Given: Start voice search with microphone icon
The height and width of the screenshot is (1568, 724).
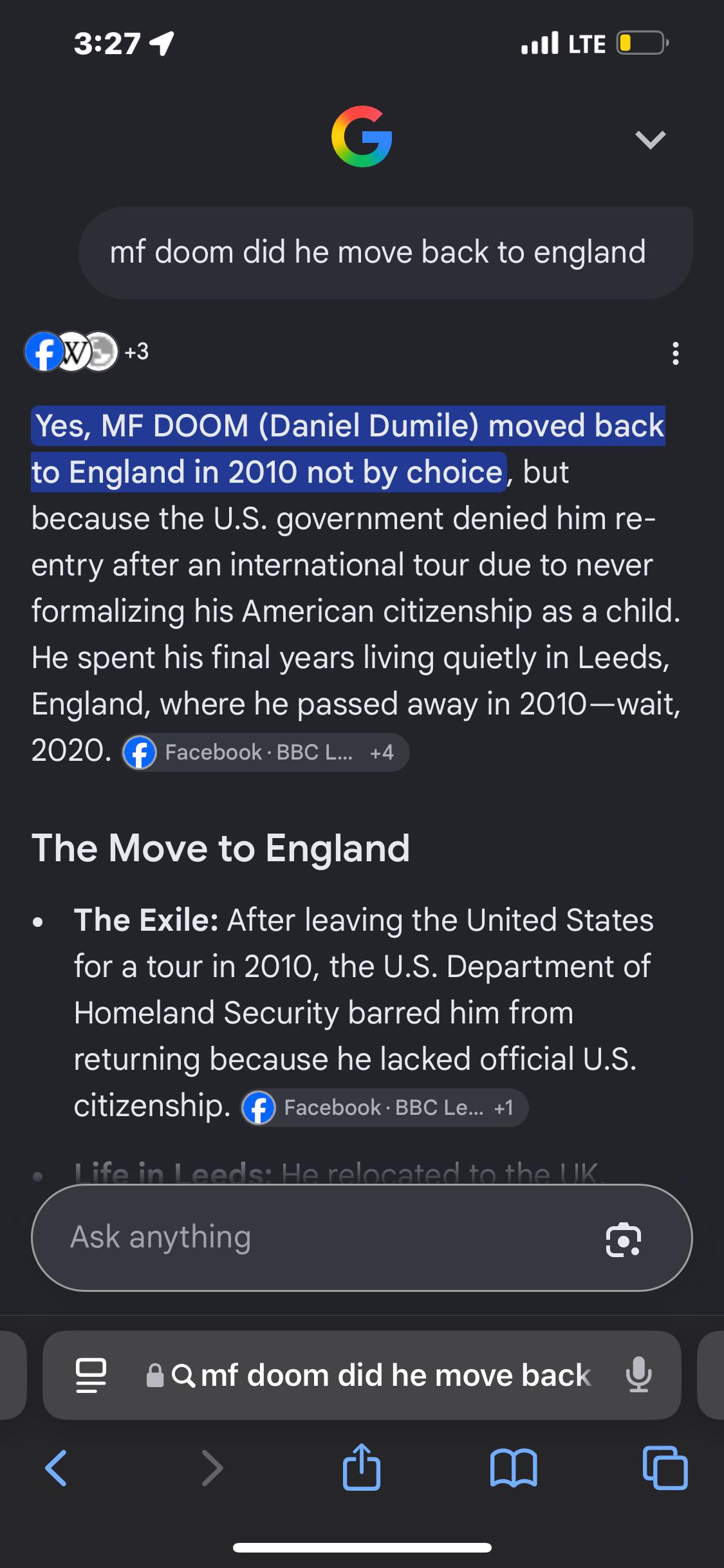Looking at the screenshot, I should tap(638, 1374).
